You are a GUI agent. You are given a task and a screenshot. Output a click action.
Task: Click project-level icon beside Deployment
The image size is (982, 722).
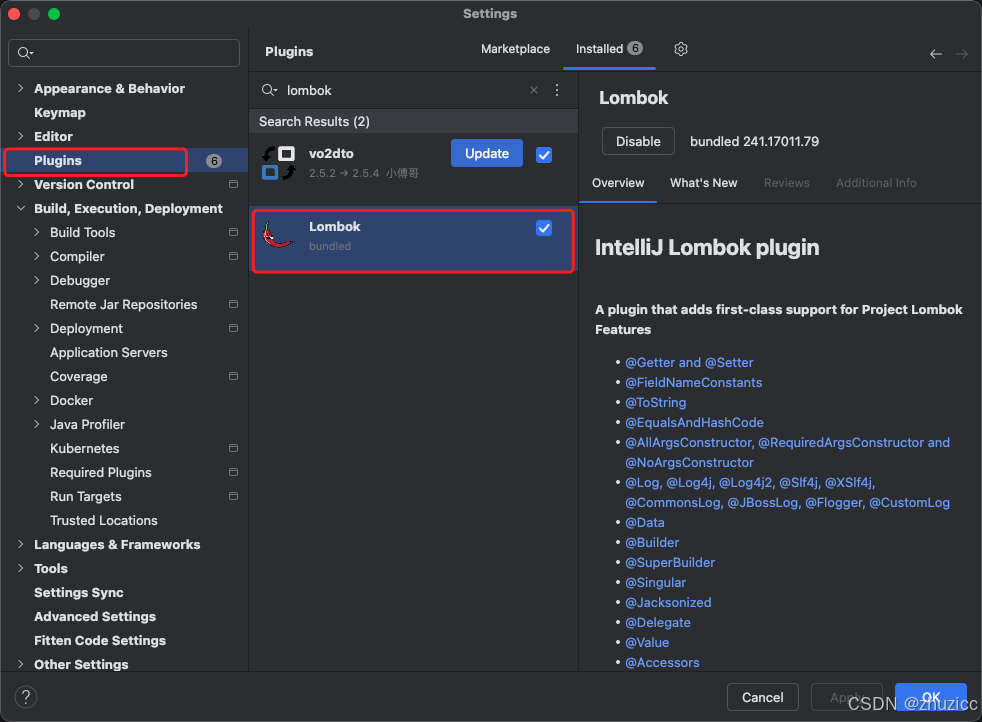[234, 328]
